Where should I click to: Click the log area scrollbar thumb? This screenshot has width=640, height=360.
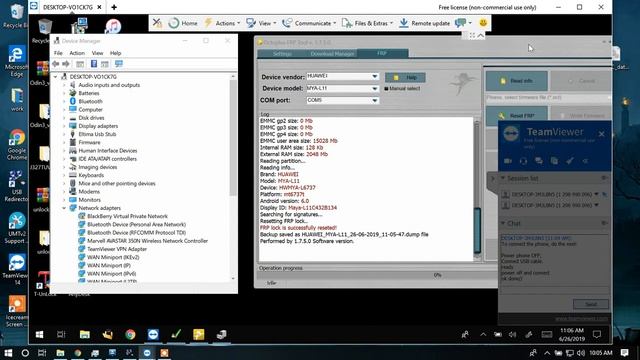pos(477,230)
